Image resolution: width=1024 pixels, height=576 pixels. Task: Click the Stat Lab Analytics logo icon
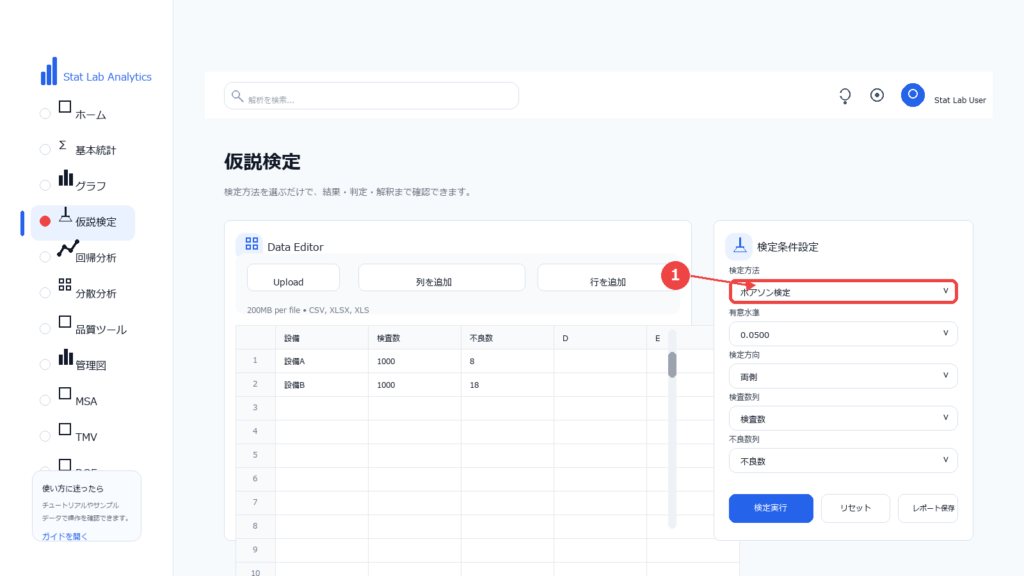[49, 71]
